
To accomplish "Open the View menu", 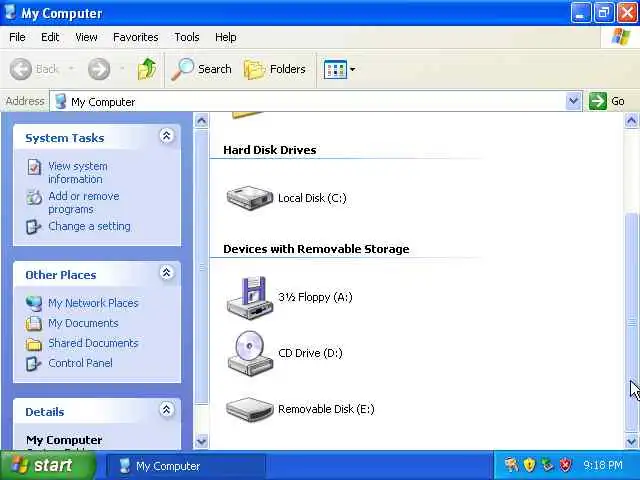I will [x=86, y=37].
